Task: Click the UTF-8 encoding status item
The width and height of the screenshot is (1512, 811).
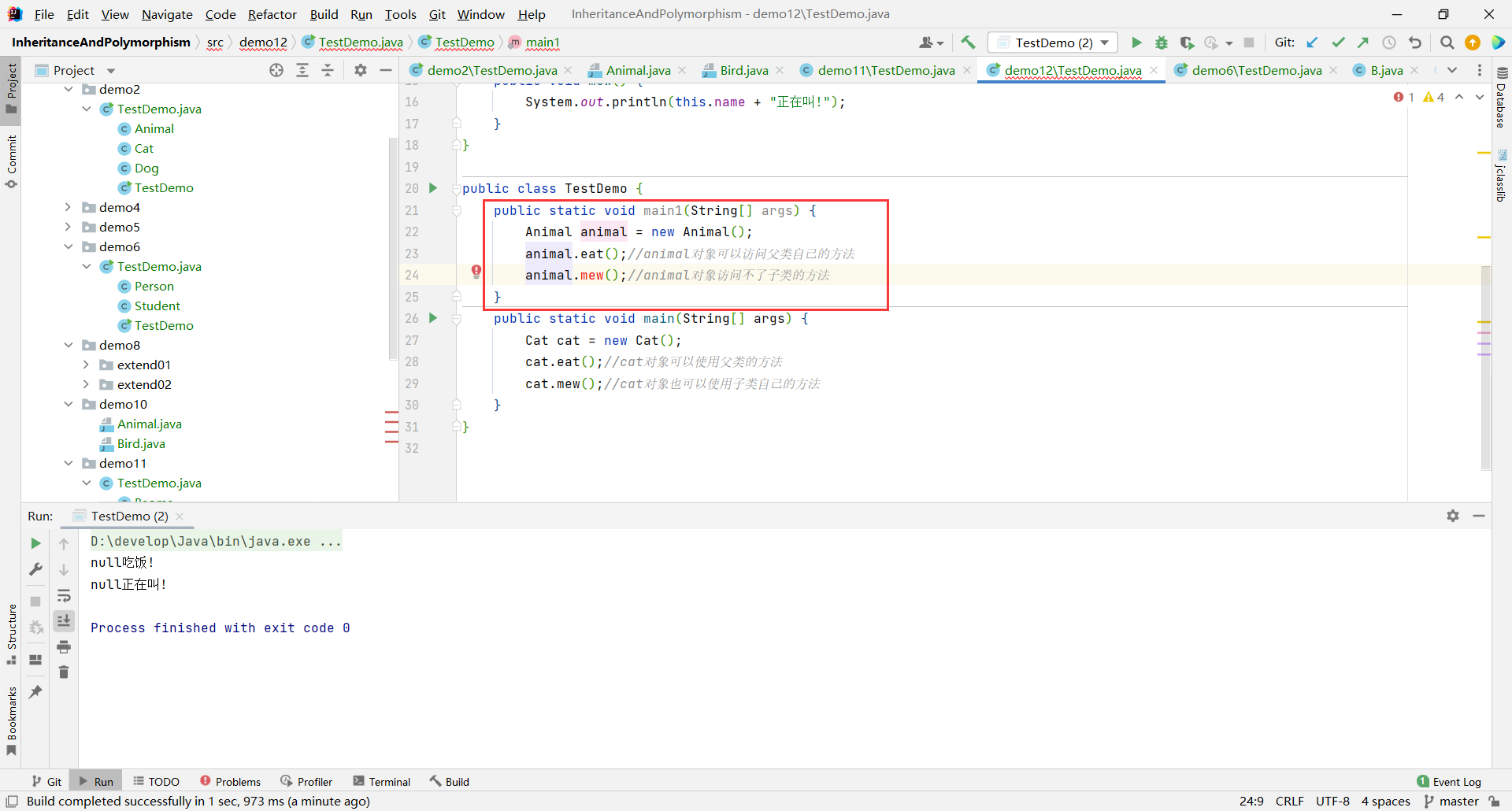Action: [x=1332, y=801]
